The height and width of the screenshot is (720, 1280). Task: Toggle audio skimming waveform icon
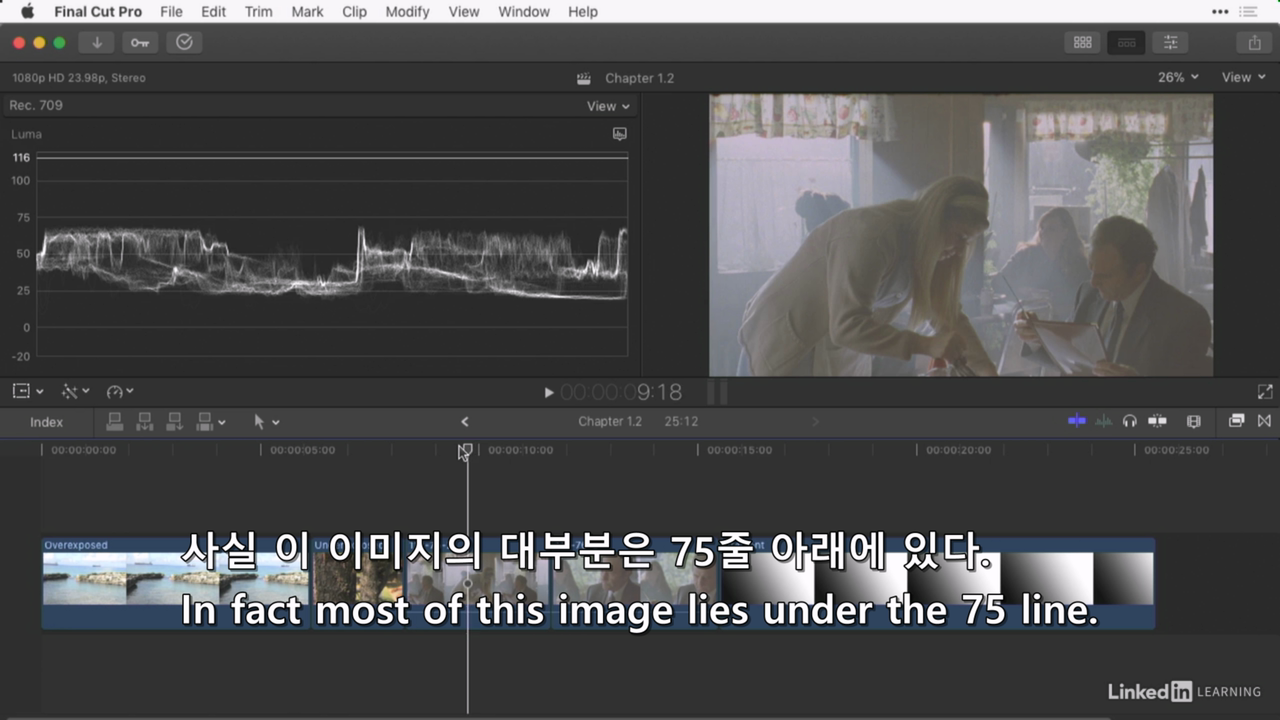pyautogui.click(x=1103, y=421)
